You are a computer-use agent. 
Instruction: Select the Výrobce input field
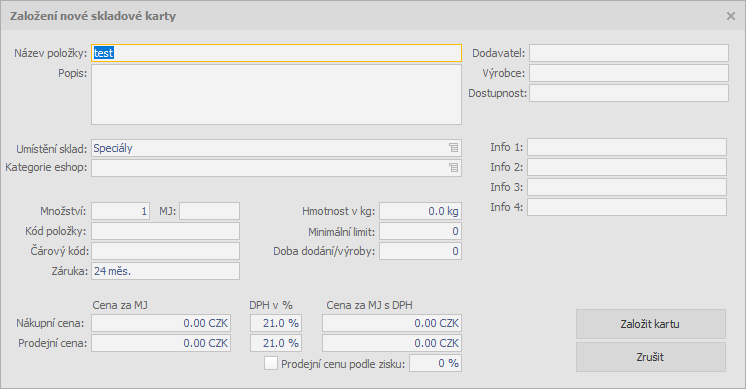coord(629,73)
